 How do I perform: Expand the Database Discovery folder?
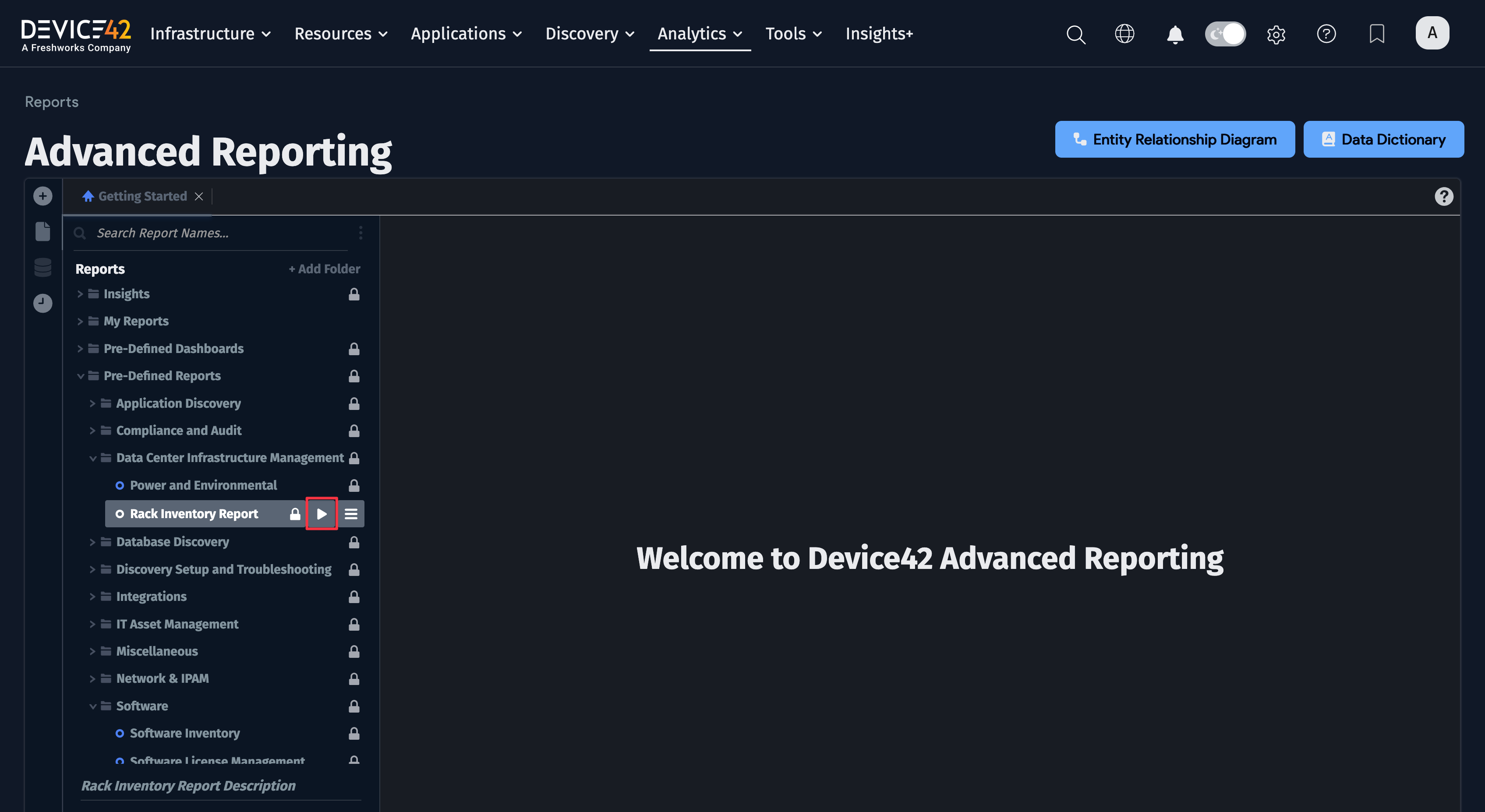pyautogui.click(x=92, y=542)
